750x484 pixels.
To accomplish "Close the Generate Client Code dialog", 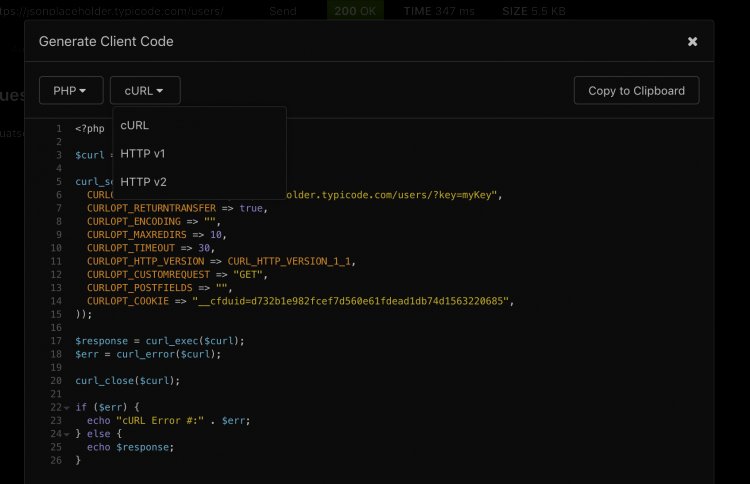I will point(692,42).
